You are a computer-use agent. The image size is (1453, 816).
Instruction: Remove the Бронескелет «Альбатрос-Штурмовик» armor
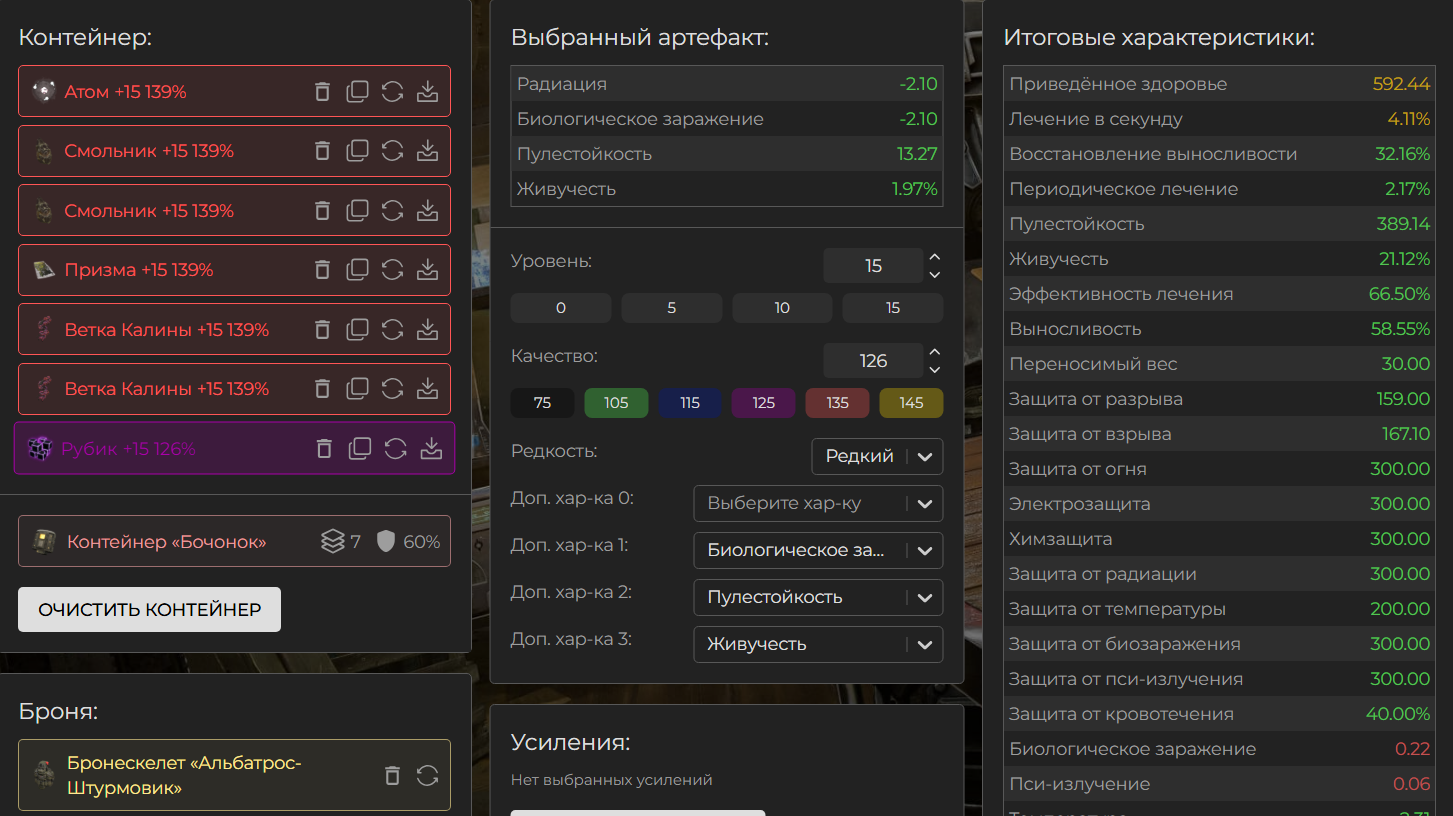tap(392, 775)
